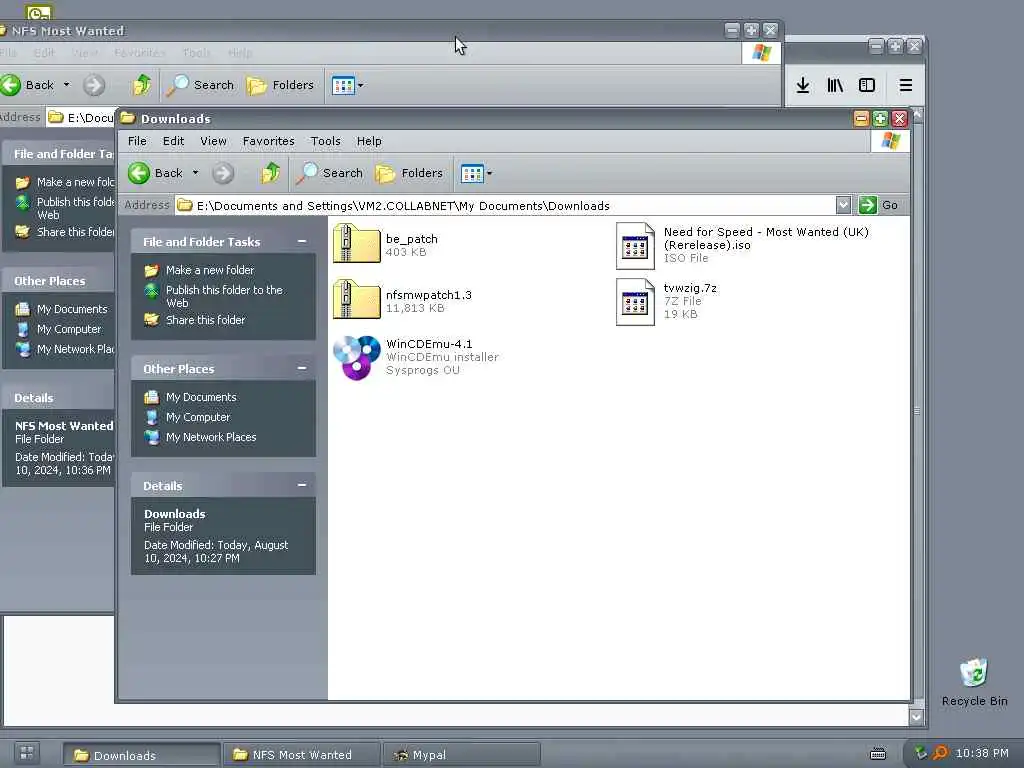Switch to Mypal taskbar button

click(x=461, y=755)
